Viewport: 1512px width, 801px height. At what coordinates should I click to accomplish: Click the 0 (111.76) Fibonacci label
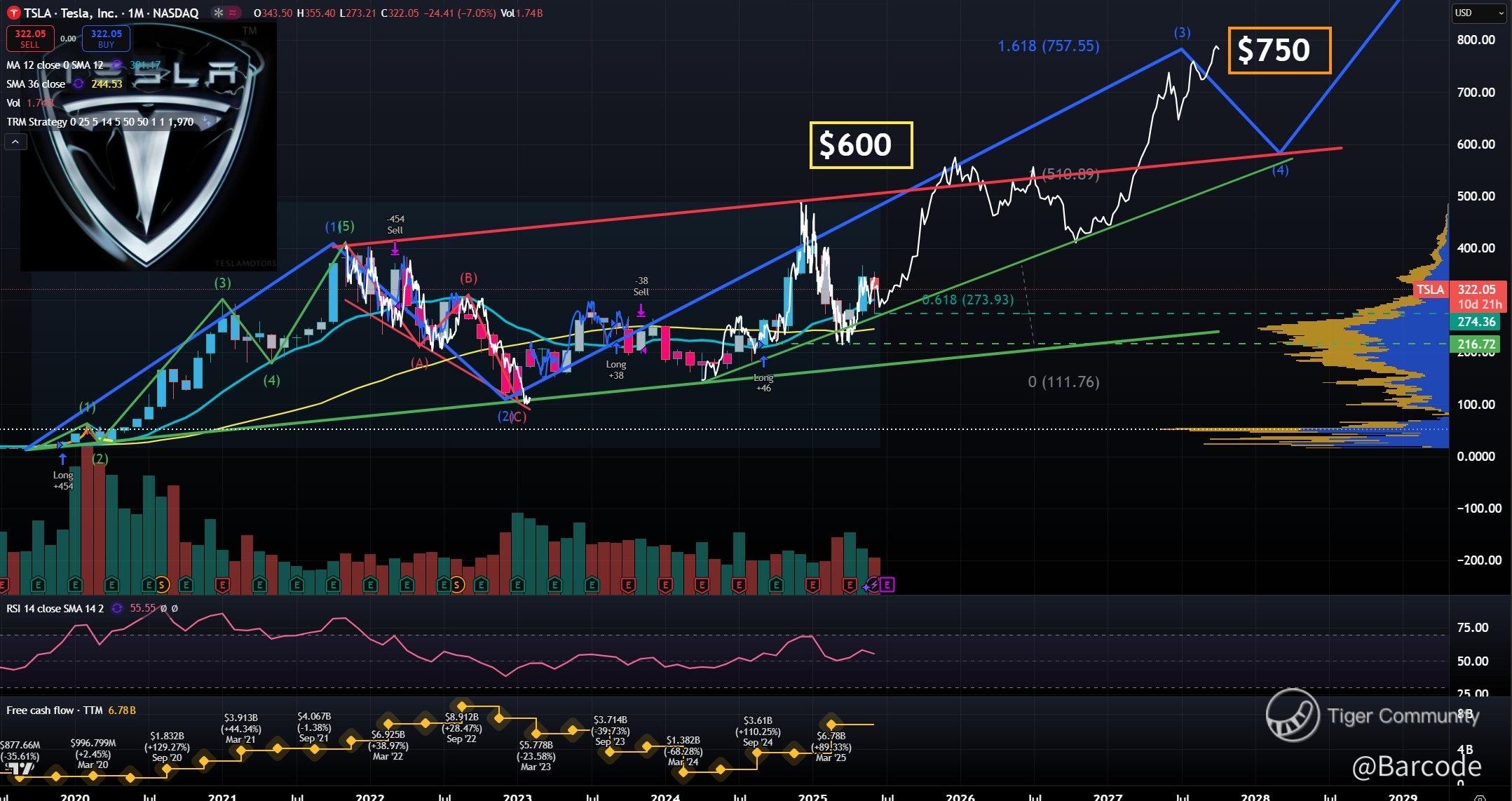pyautogui.click(x=1063, y=382)
